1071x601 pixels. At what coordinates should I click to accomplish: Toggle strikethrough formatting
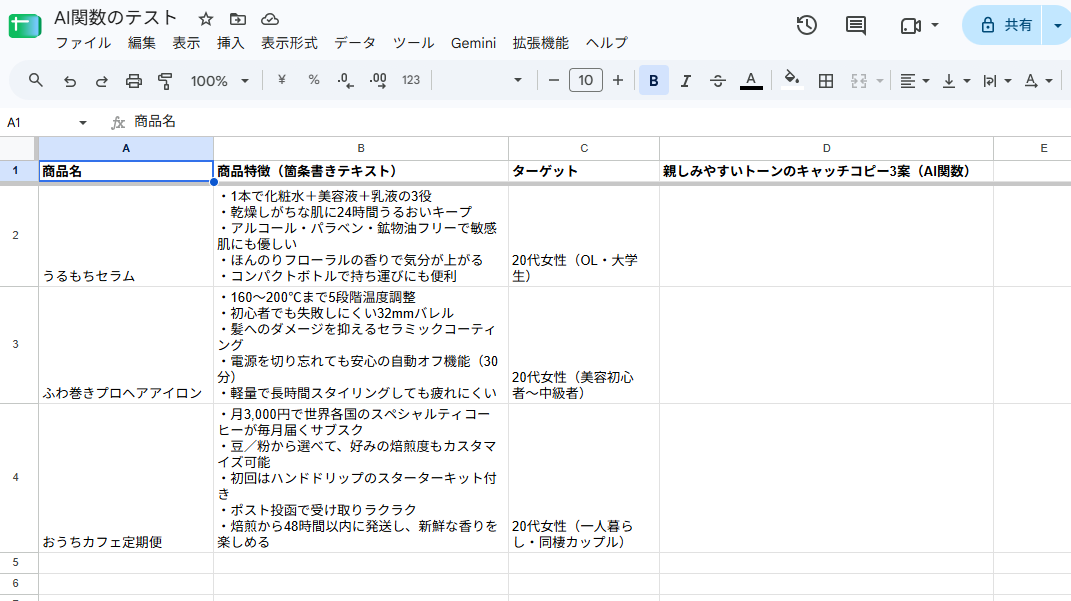tap(717, 81)
